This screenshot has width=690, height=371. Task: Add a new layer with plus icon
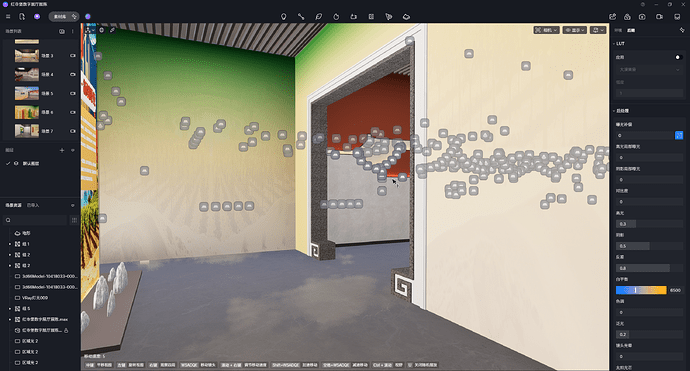(62, 150)
